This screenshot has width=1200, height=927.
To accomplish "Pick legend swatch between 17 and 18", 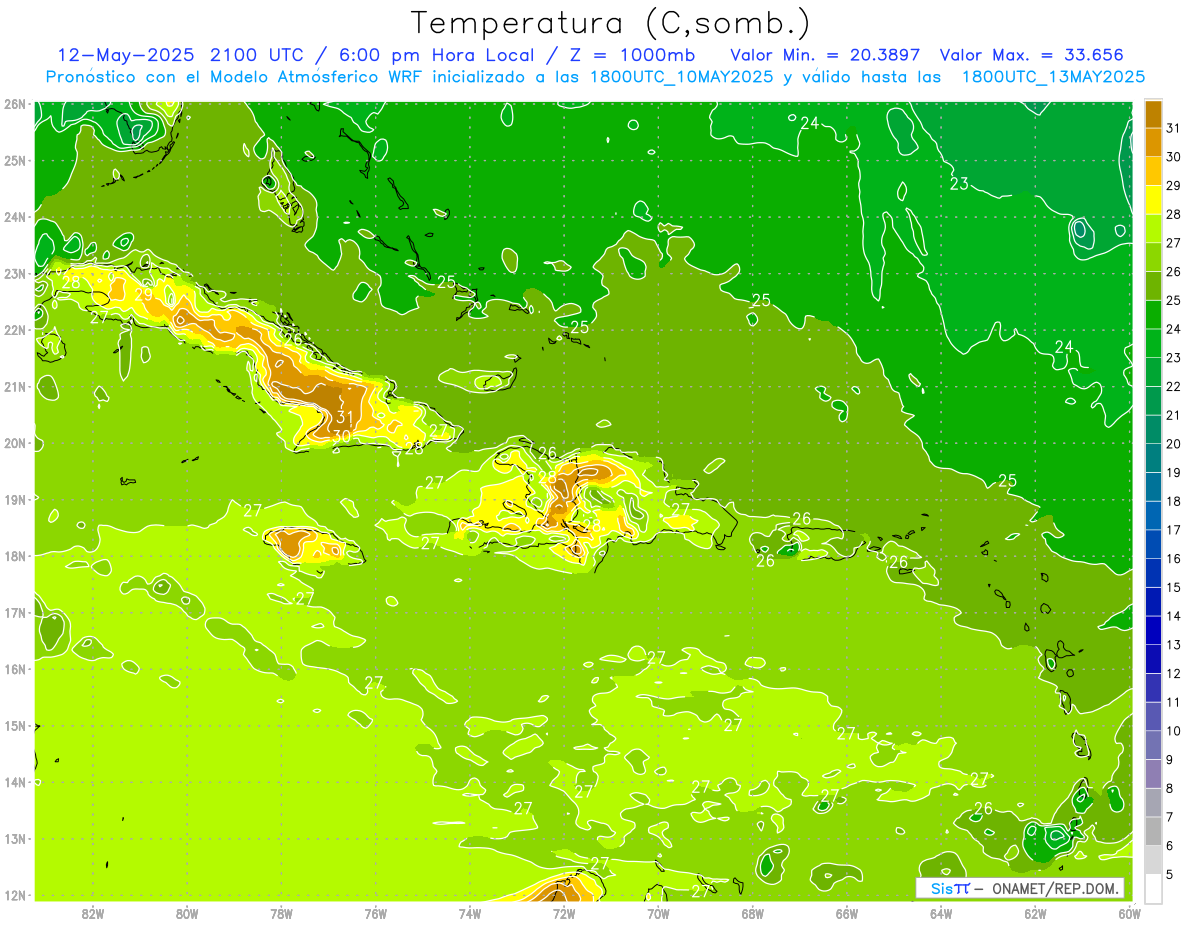I will click(1153, 516).
